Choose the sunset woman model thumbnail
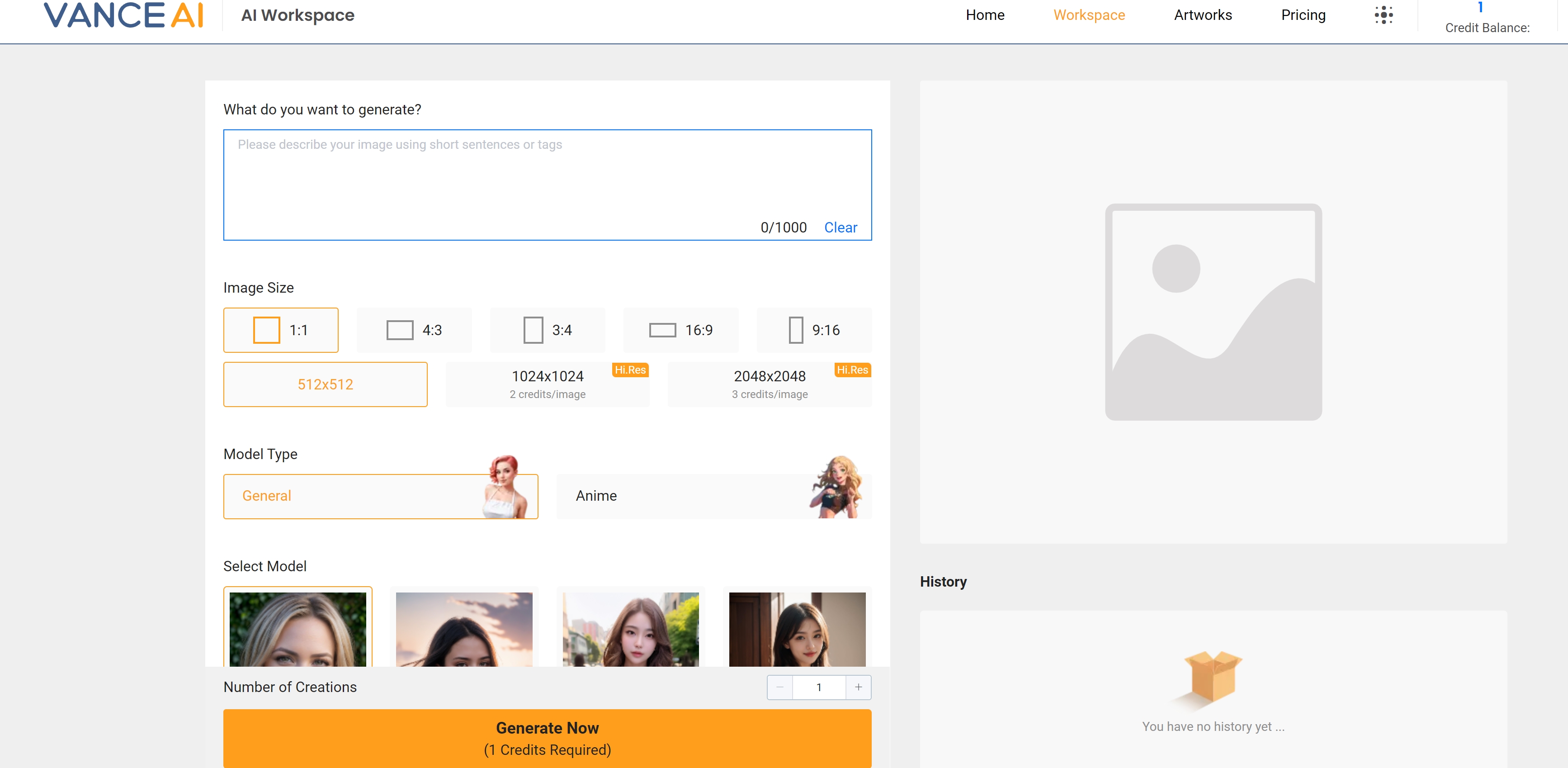The height and width of the screenshot is (768, 1568). (464, 629)
